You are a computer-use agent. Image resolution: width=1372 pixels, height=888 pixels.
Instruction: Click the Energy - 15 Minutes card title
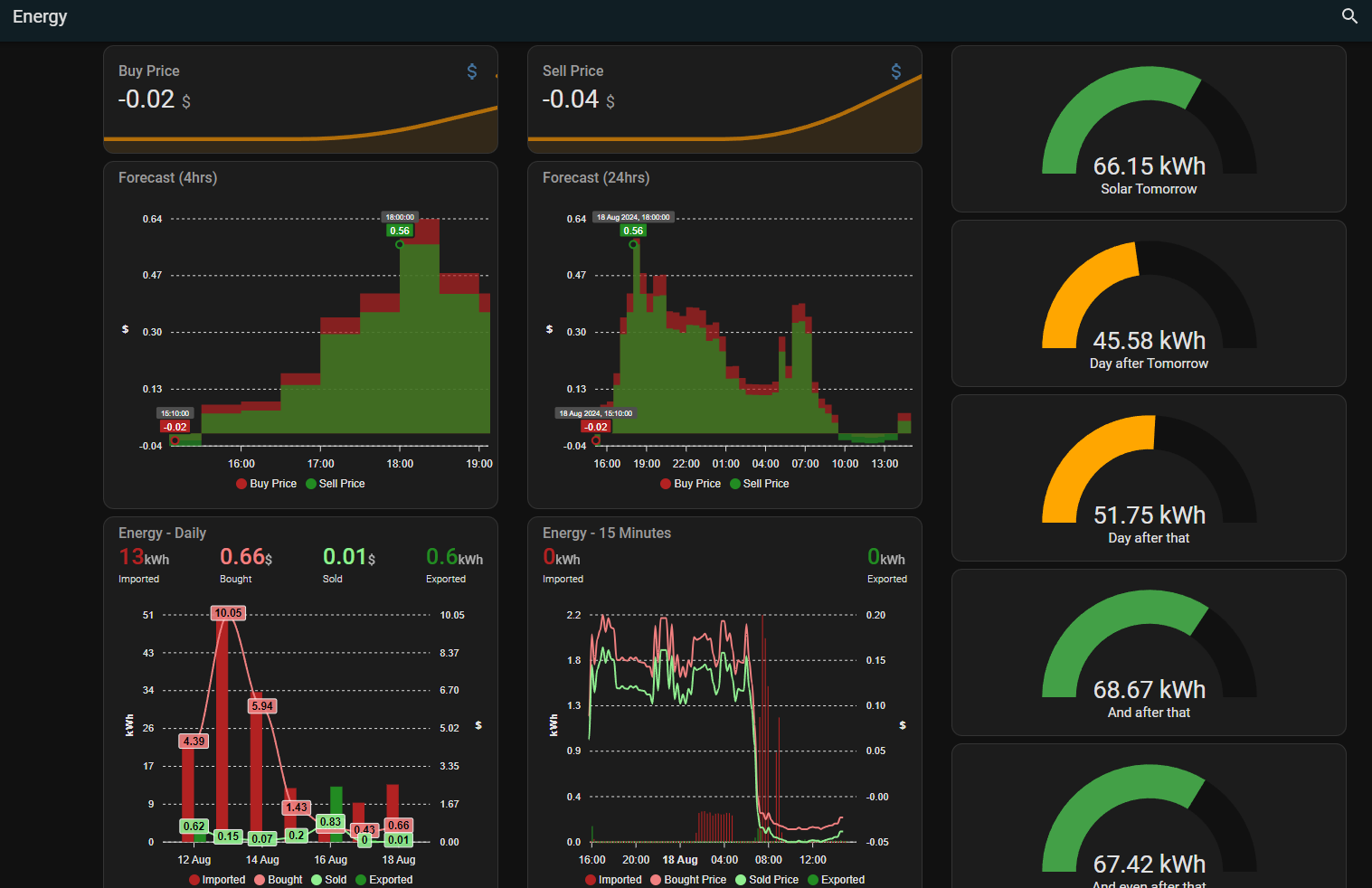607,534
